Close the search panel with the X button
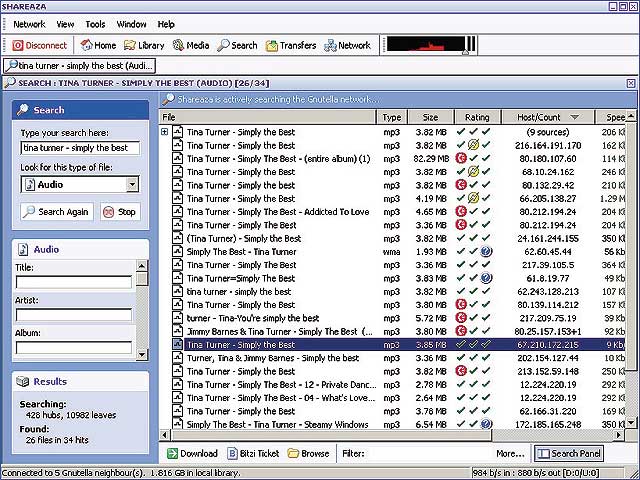Image resolution: width=640 pixels, height=480 pixels. pos(631,83)
